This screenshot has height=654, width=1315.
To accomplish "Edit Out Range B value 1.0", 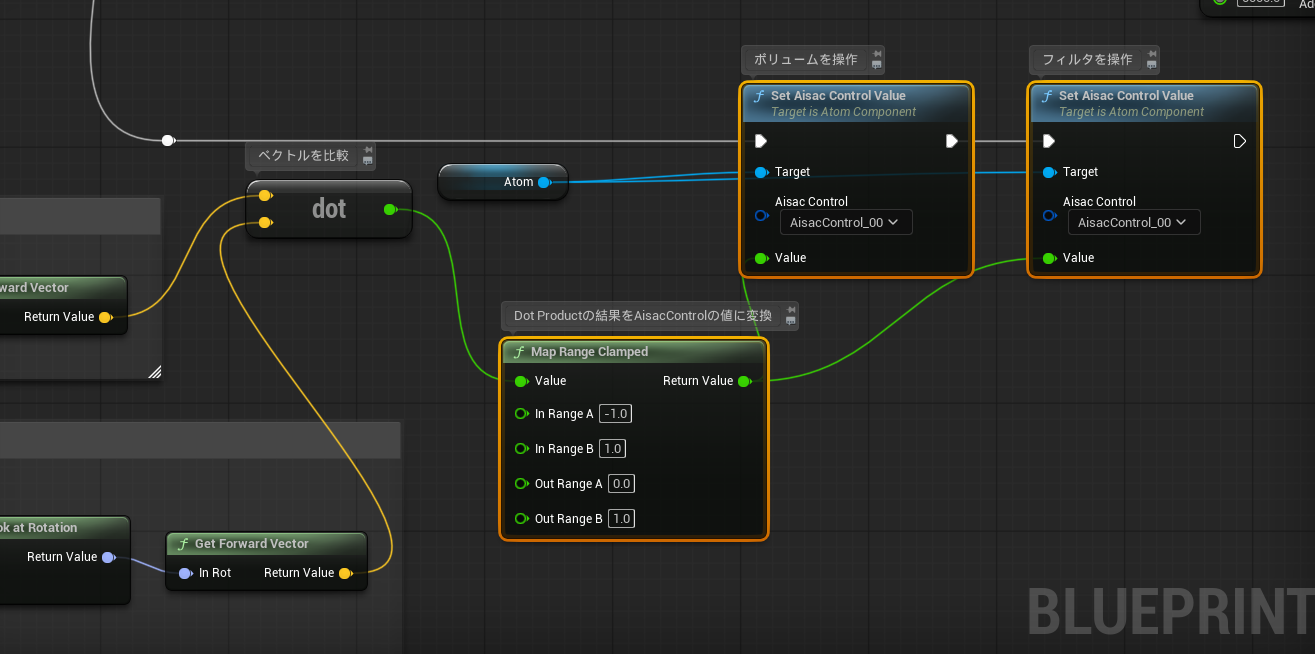I will tap(621, 519).
